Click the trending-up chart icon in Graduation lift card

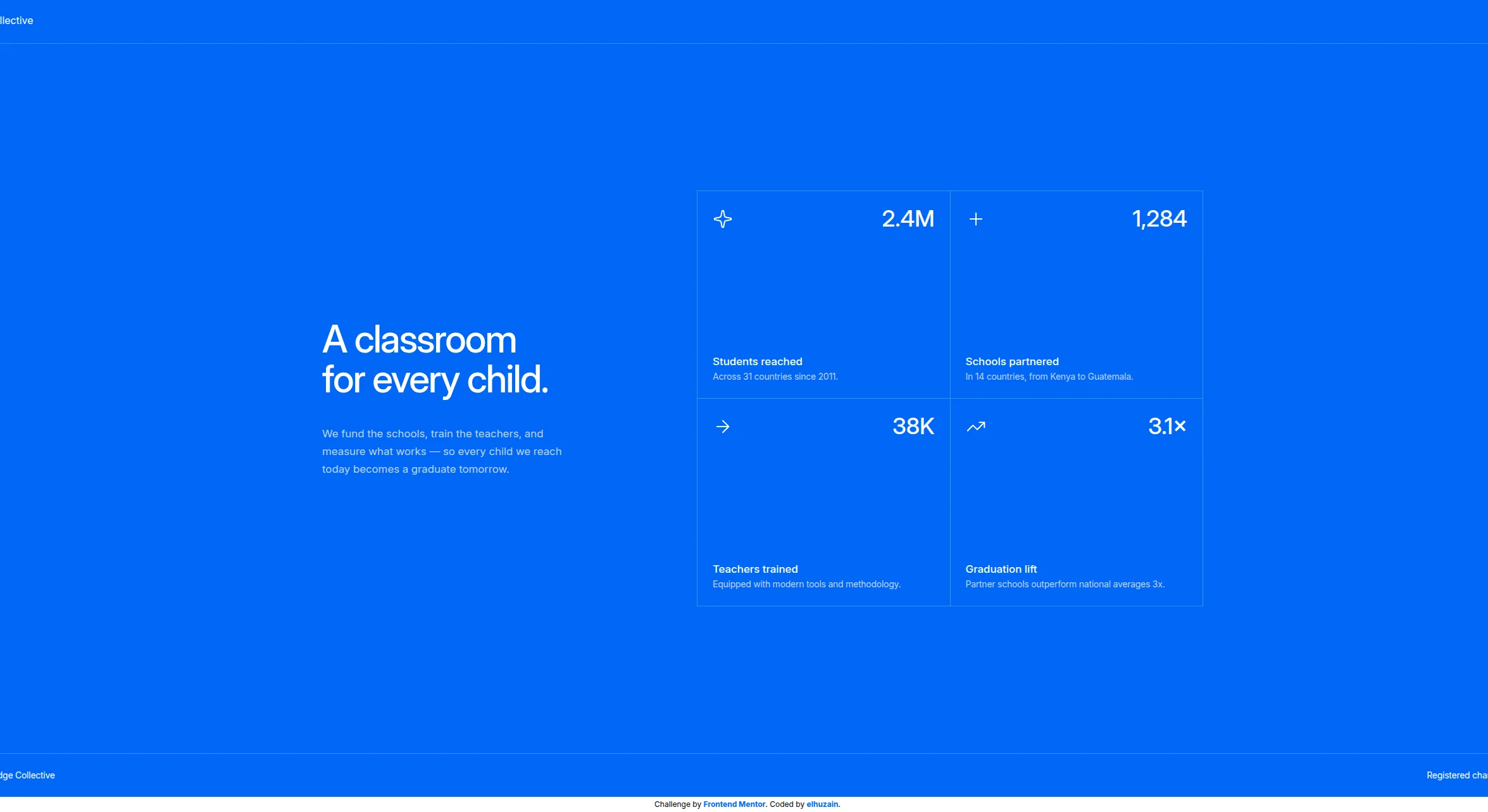tap(975, 427)
